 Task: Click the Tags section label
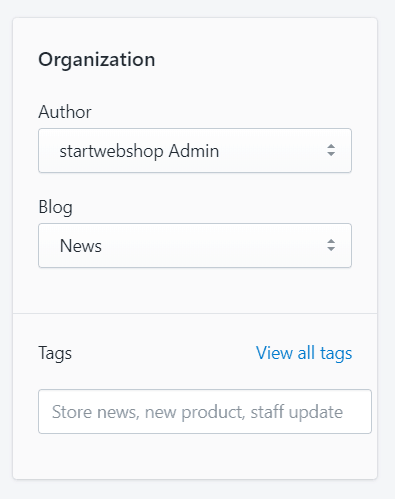[x=55, y=353]
